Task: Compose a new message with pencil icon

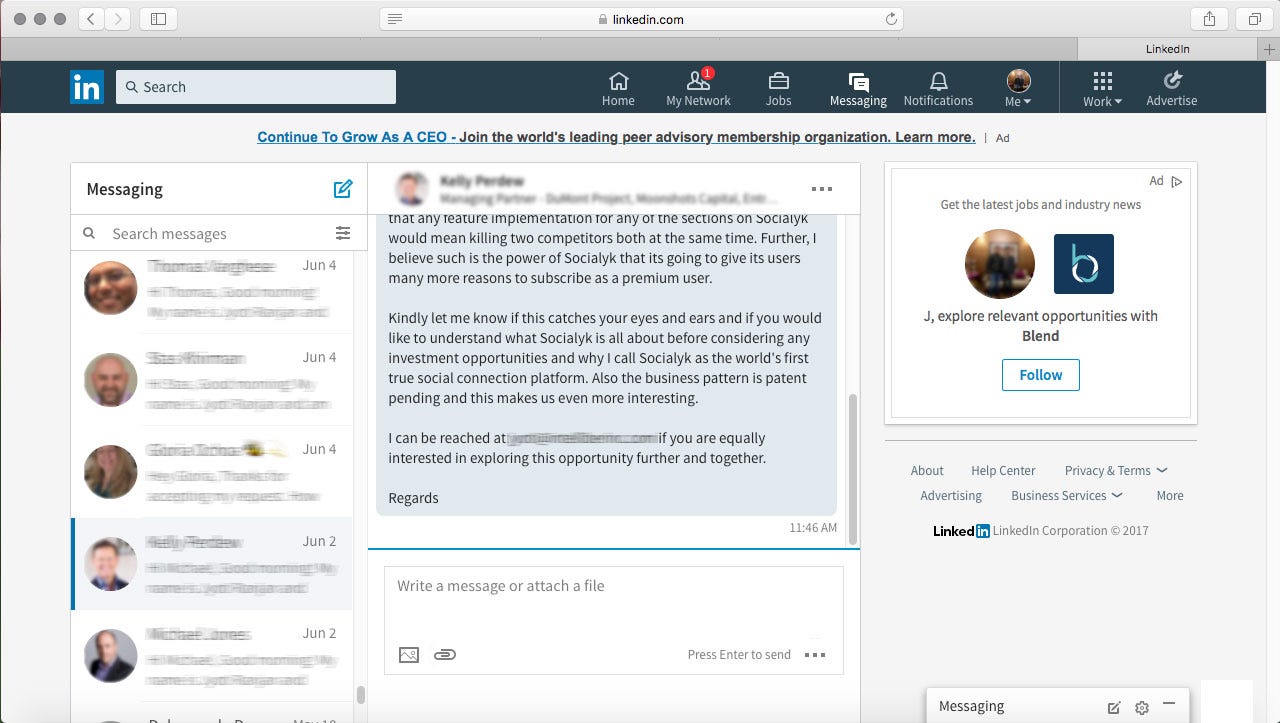Action: [343, 188]
